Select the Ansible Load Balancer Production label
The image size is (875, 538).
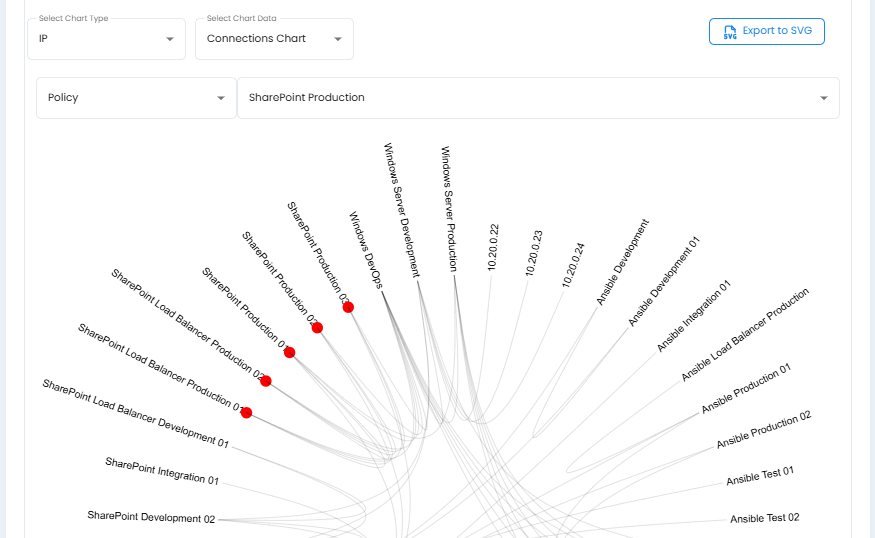coord(745,334)
